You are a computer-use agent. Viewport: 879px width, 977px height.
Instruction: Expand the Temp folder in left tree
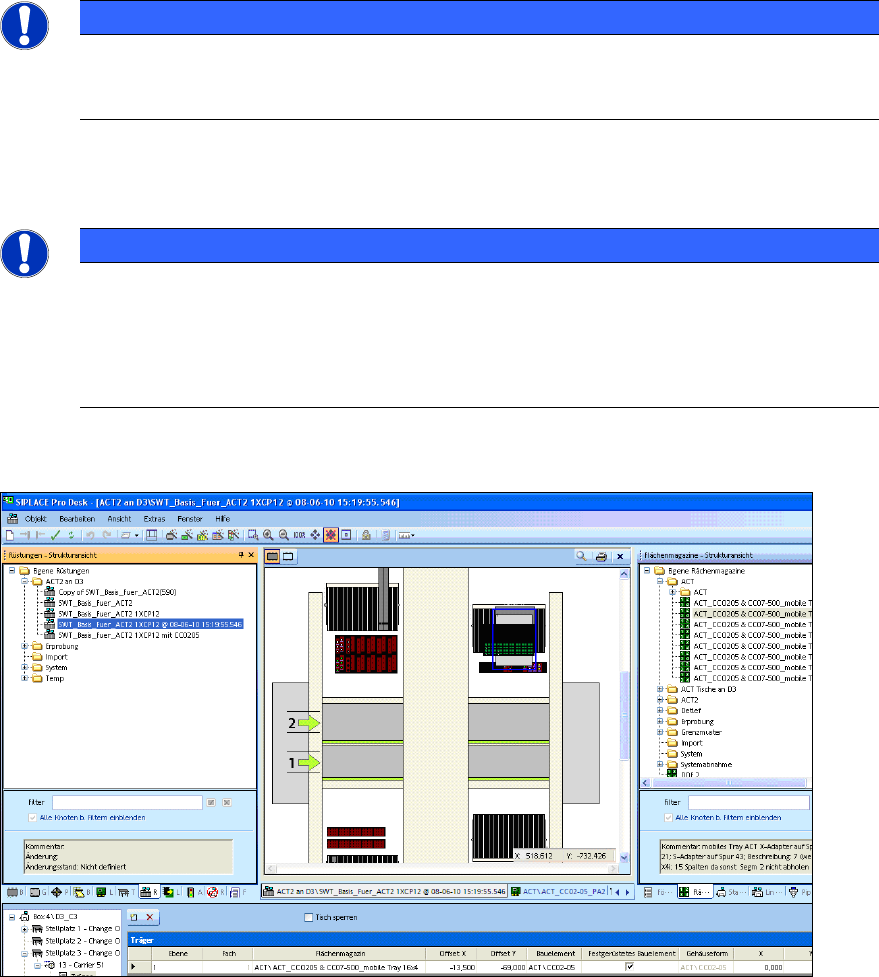25,678
